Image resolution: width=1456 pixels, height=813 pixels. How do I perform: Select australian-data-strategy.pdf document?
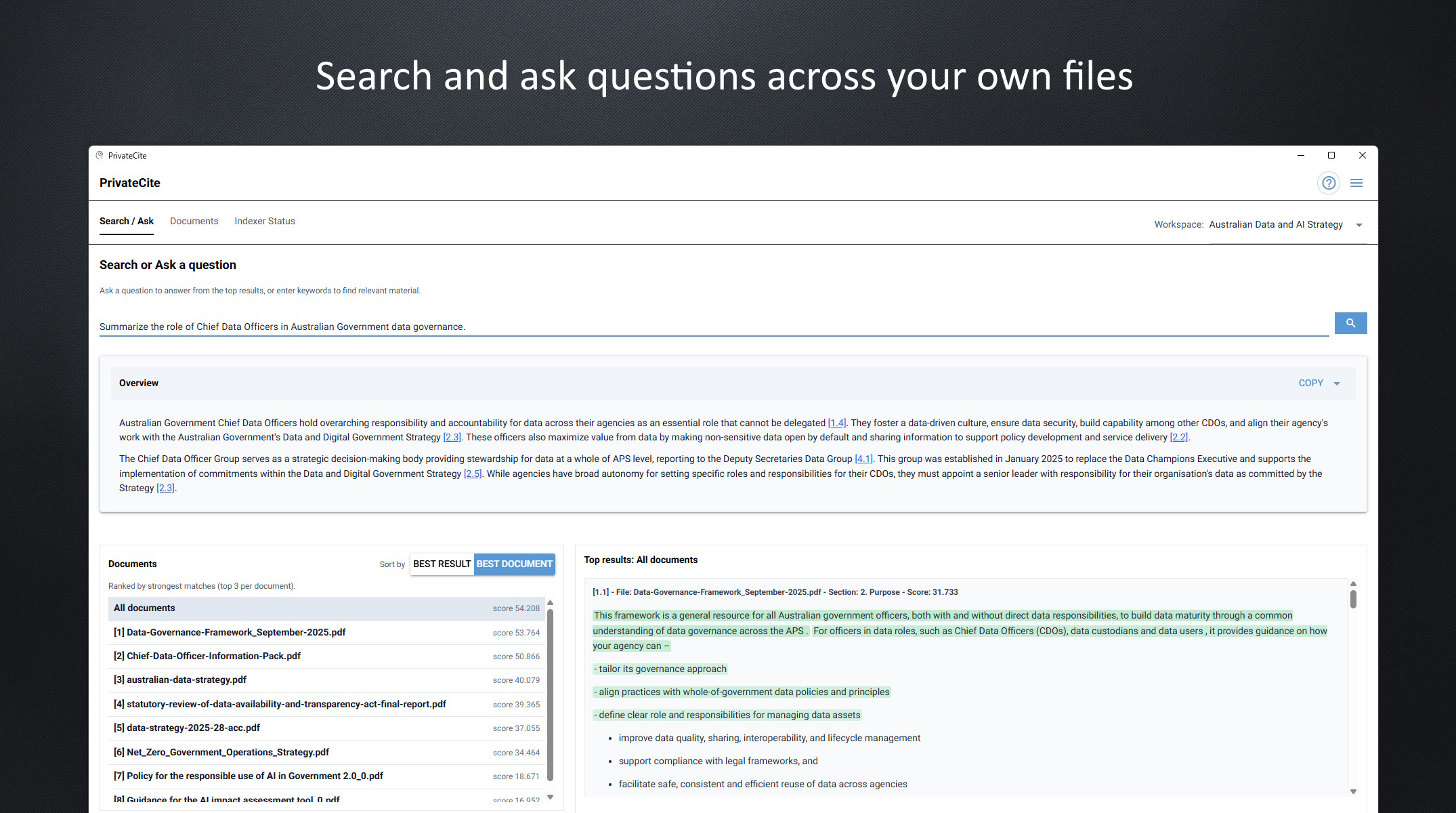(326, 680)
